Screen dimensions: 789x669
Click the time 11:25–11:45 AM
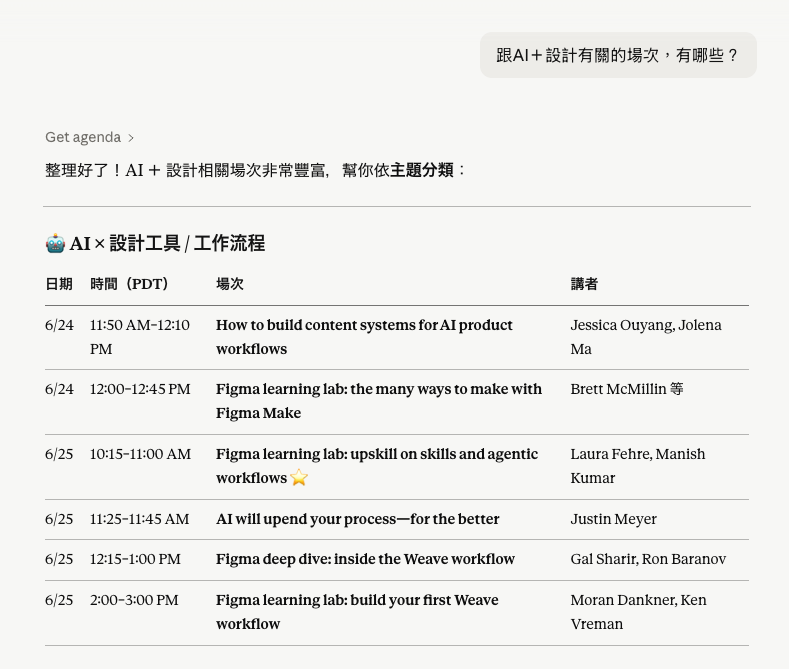point(139,519)
